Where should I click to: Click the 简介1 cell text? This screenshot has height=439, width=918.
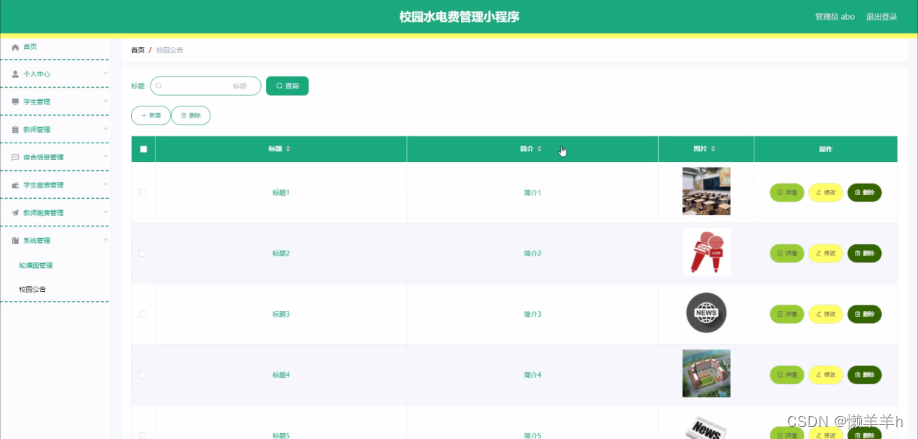(x=532, y=193)
